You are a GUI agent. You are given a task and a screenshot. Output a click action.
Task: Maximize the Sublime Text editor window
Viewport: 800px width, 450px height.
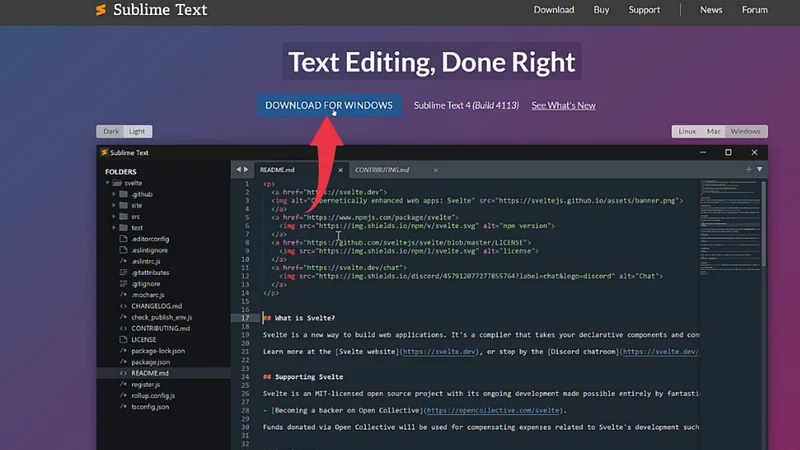pos(728,153)
